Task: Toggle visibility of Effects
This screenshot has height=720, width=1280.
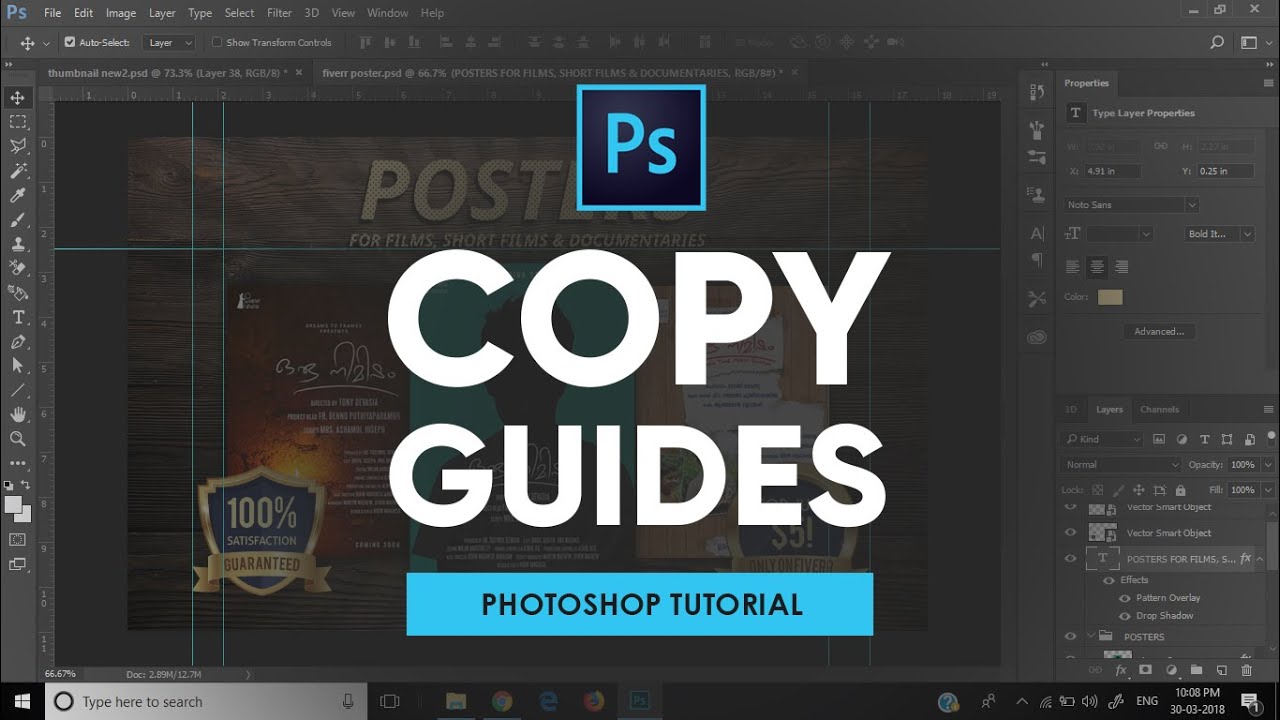Action: coord(1108,580)
